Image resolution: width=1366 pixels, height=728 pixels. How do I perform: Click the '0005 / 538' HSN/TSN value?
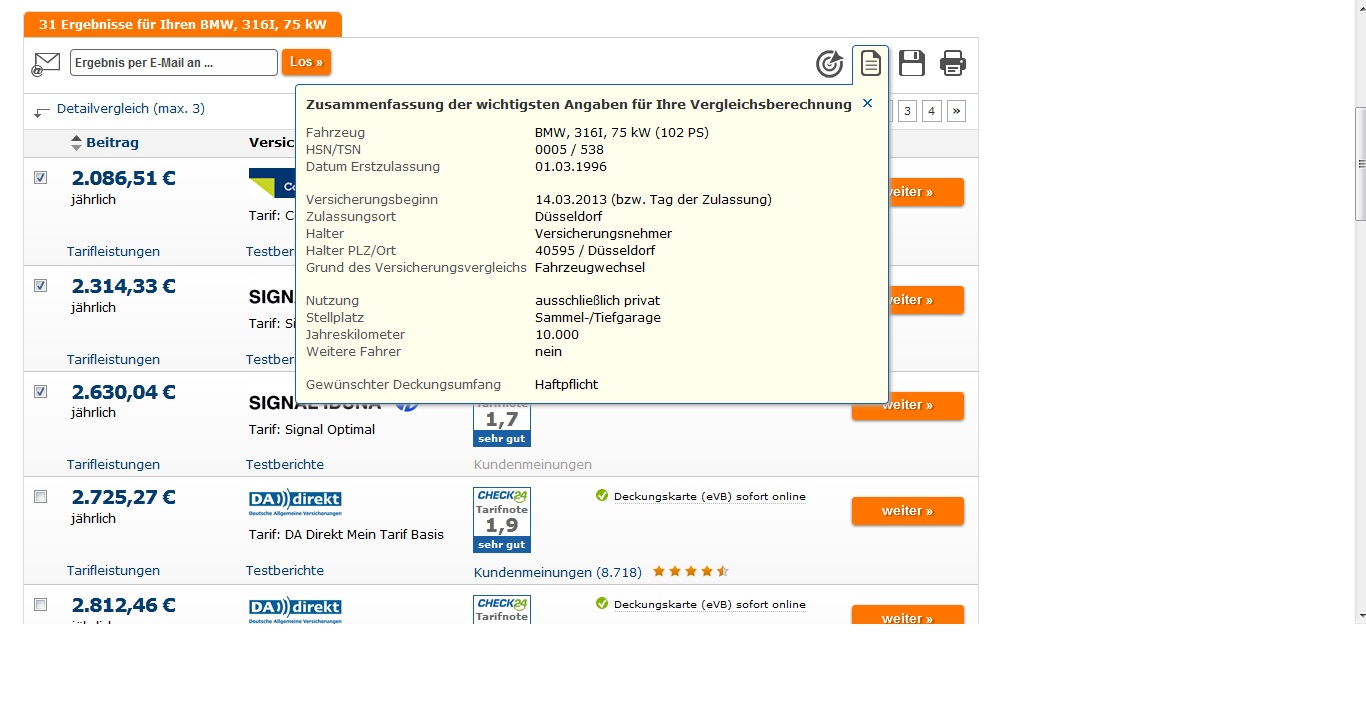[x=570, y=150]
